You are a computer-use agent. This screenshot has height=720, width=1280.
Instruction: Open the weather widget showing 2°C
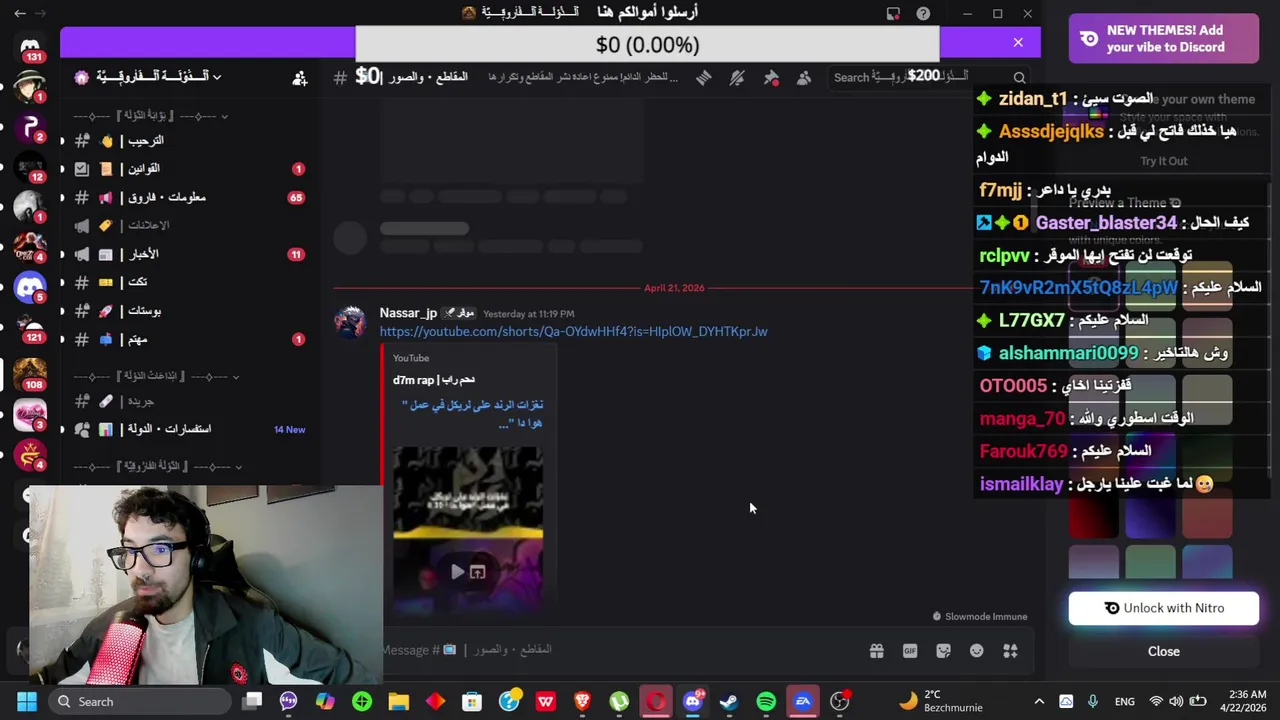(940, 701)
